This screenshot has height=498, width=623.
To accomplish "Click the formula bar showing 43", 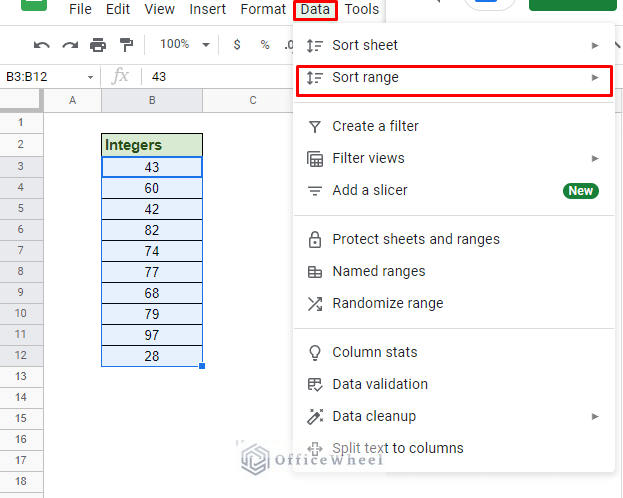I will pyautogui.click(x=218, y=77).
